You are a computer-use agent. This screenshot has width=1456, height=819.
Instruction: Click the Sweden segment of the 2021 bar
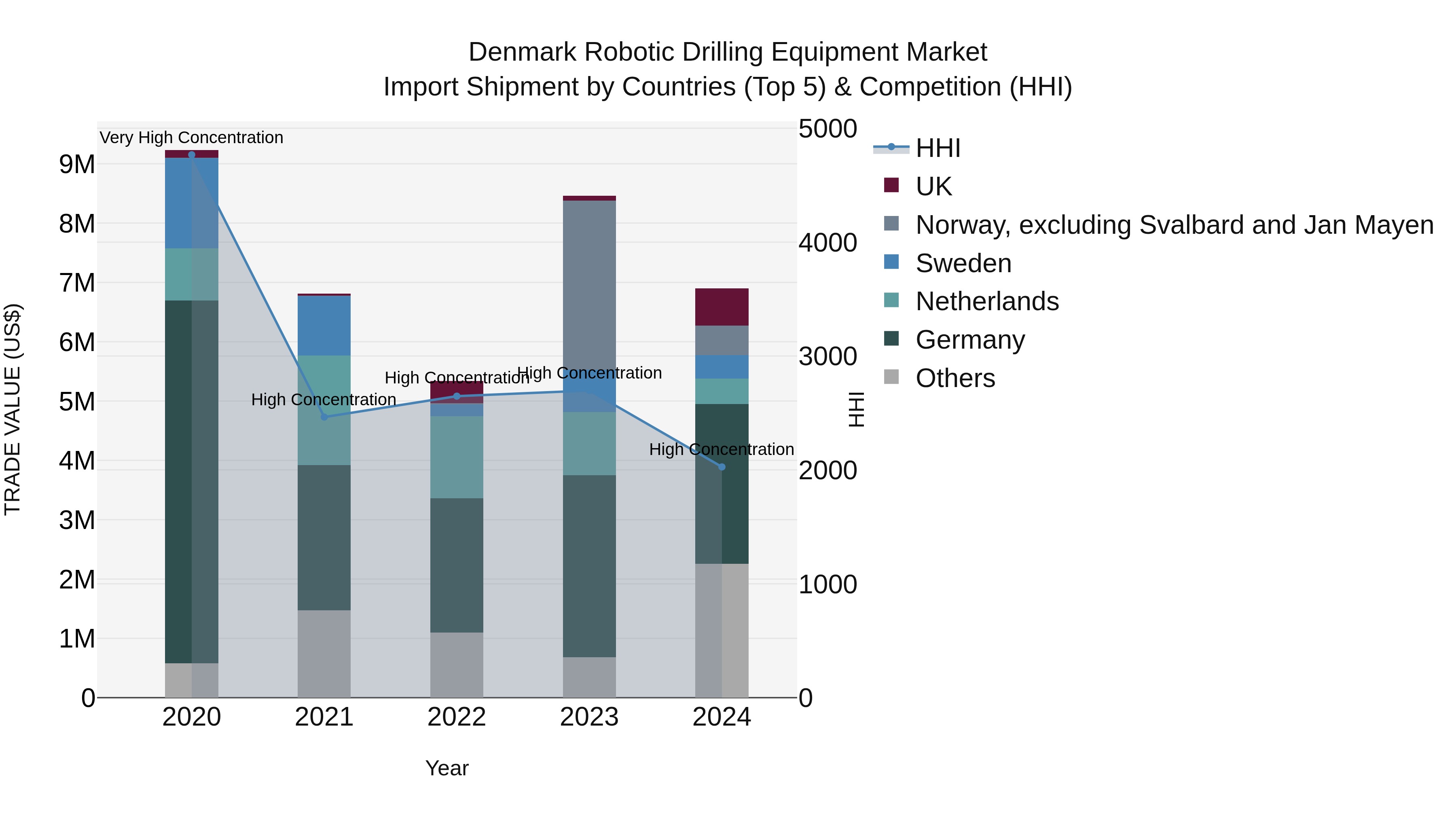324,326
